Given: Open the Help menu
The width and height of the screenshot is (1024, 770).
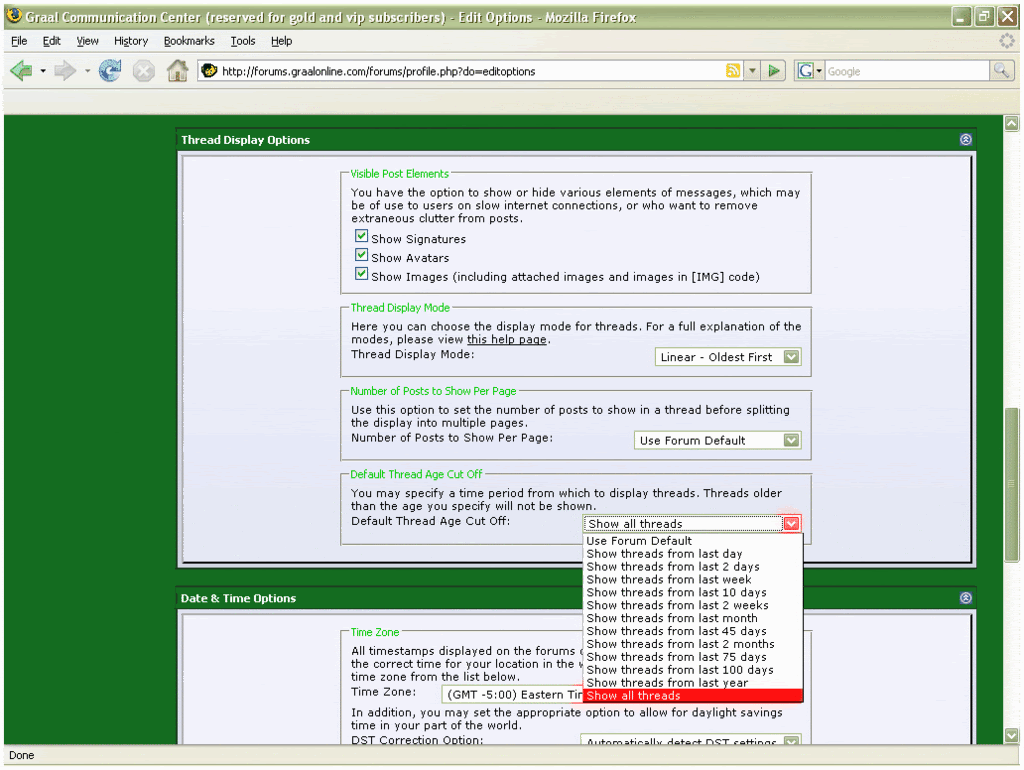Looking at the screenshot, I should click(x=281, y=40).
